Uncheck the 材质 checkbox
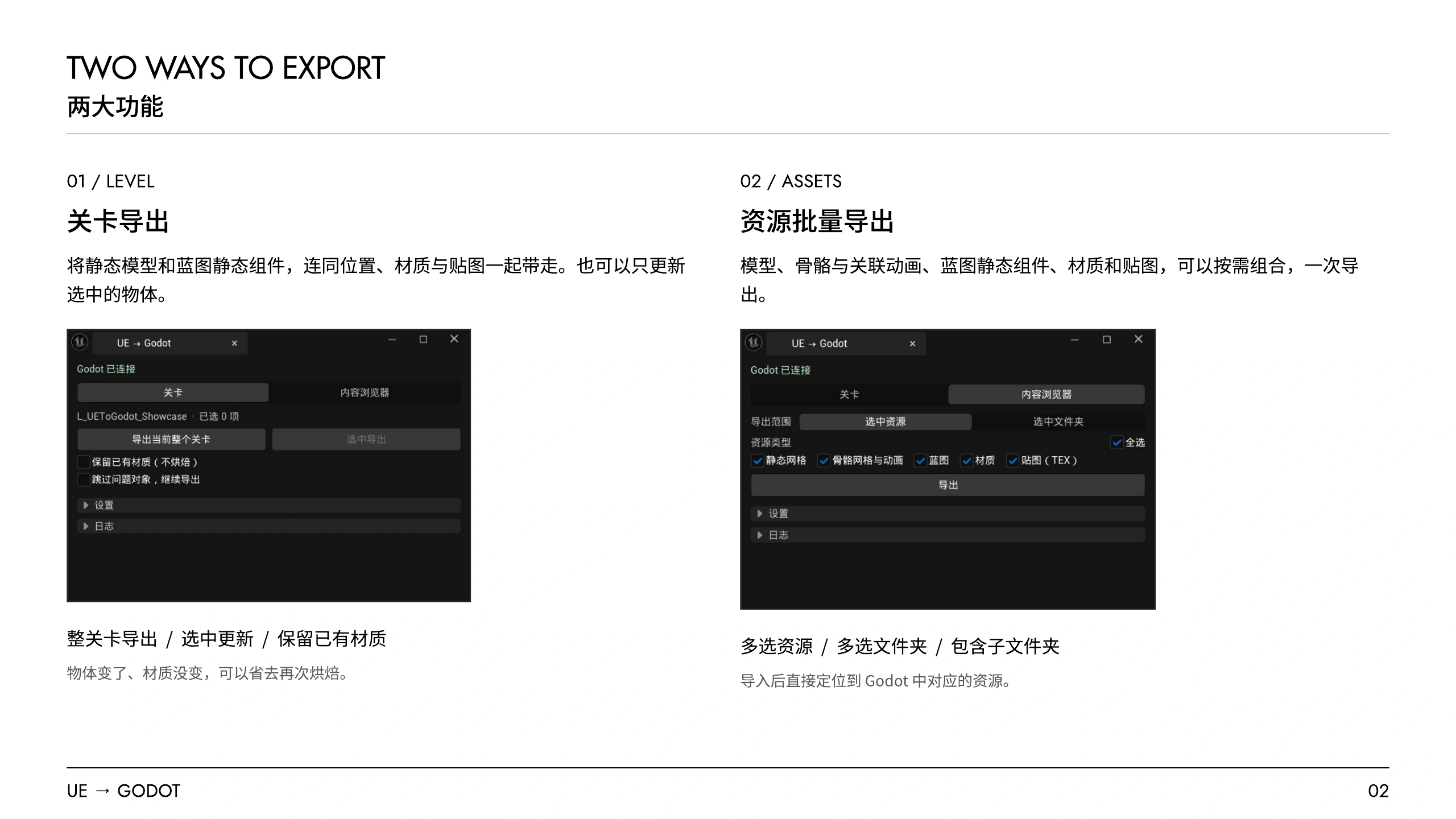Viewport: 1456px width, 819px height. [x=966, y=461]
